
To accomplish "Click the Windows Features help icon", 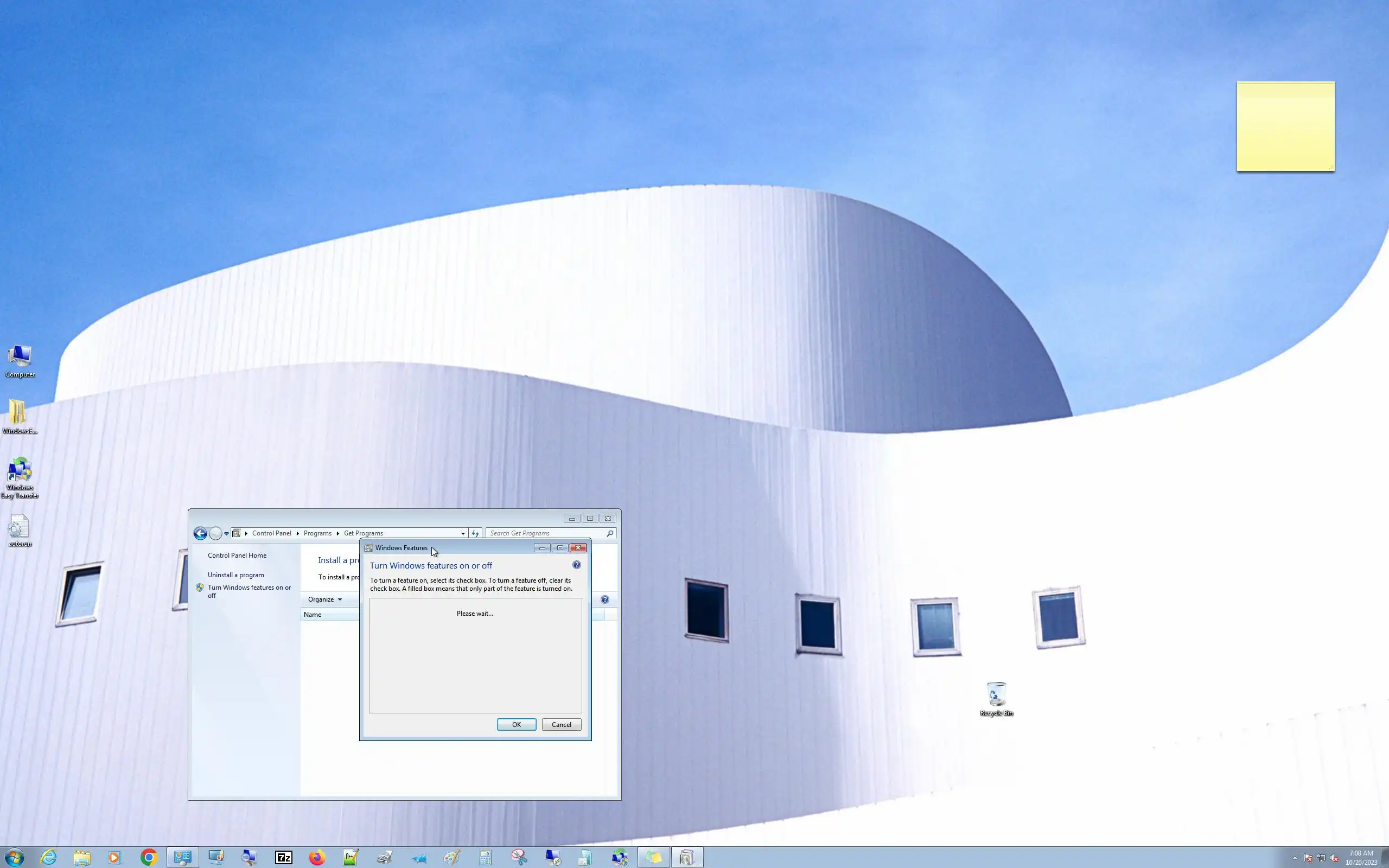I will point(576,565).
